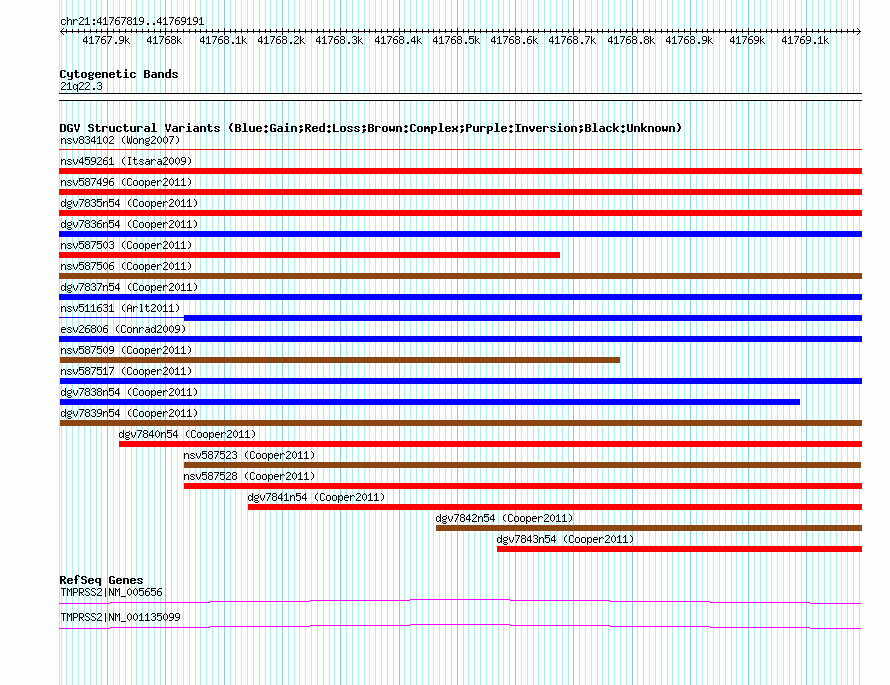The image size is (890, 685).
Task: Select the nsv459261 (Itsara2009) red loss bar
Action: tap(460, 171)
